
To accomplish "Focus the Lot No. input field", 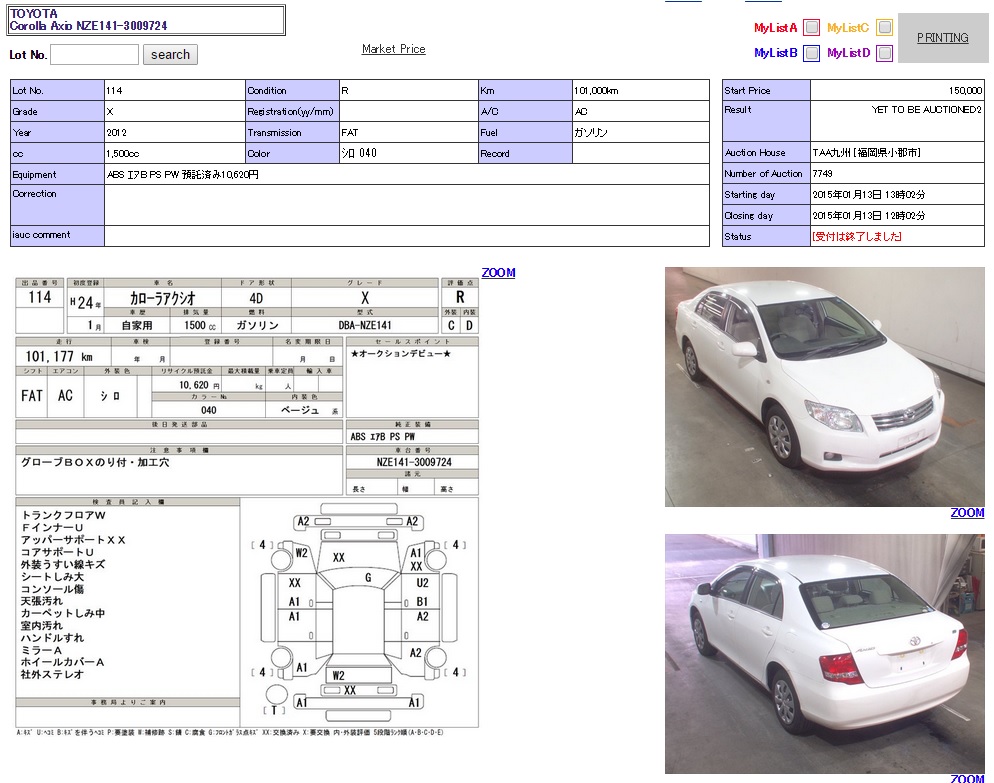I will pos(94,55).
